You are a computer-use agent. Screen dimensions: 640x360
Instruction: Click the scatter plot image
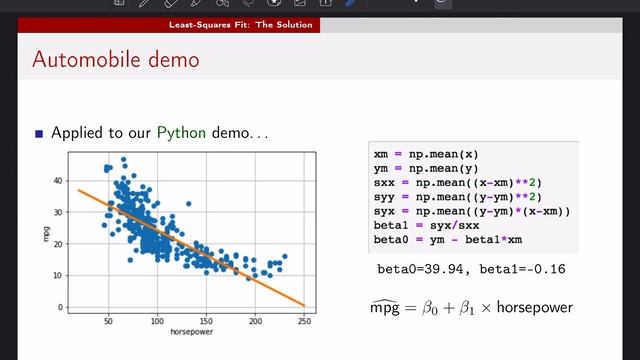tap(180, 244)
